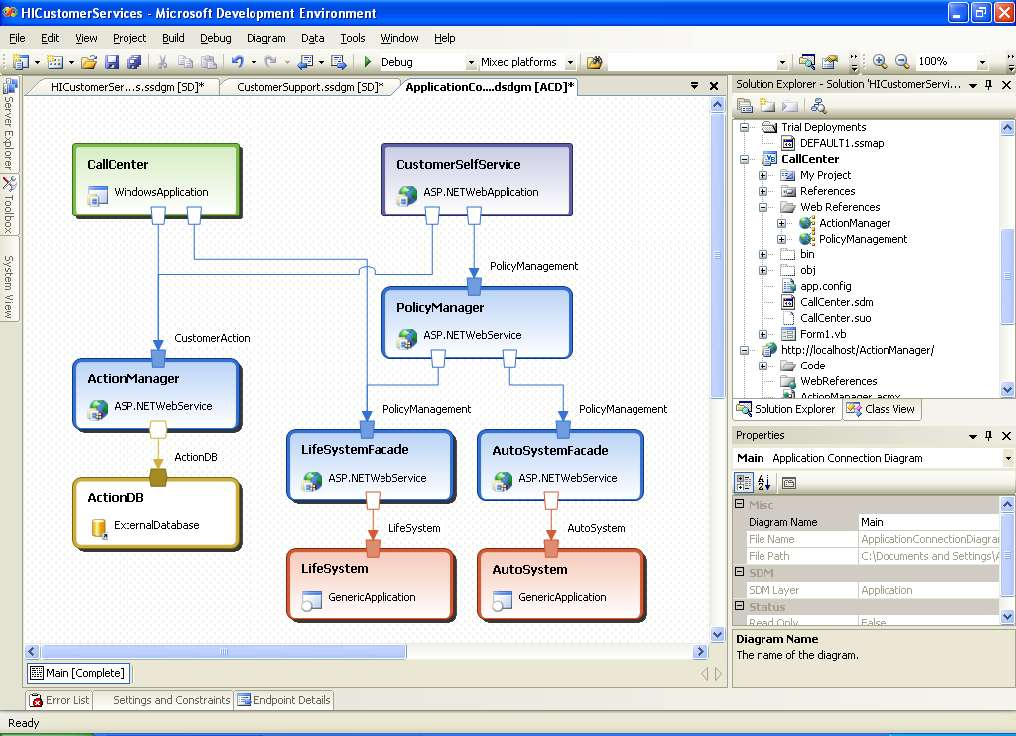Click the Navigate Forward icon
This screenshot has width=1016, height=736.
(x=338, y=62)
